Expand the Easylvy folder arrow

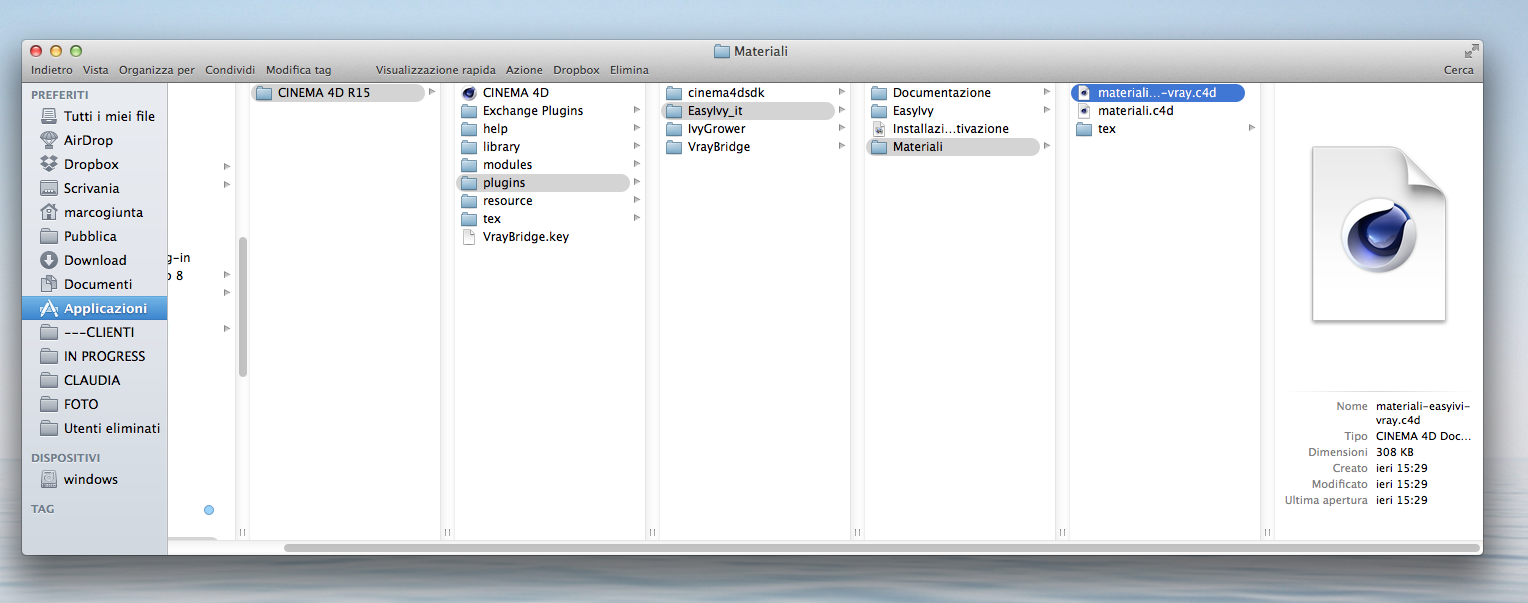click(x=1047, y=110)
